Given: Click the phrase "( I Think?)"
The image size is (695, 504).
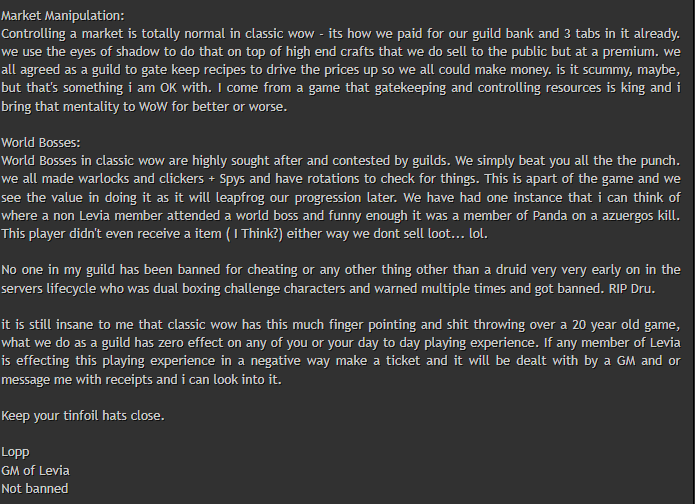Looking at the screenshot, I should 254,234.
